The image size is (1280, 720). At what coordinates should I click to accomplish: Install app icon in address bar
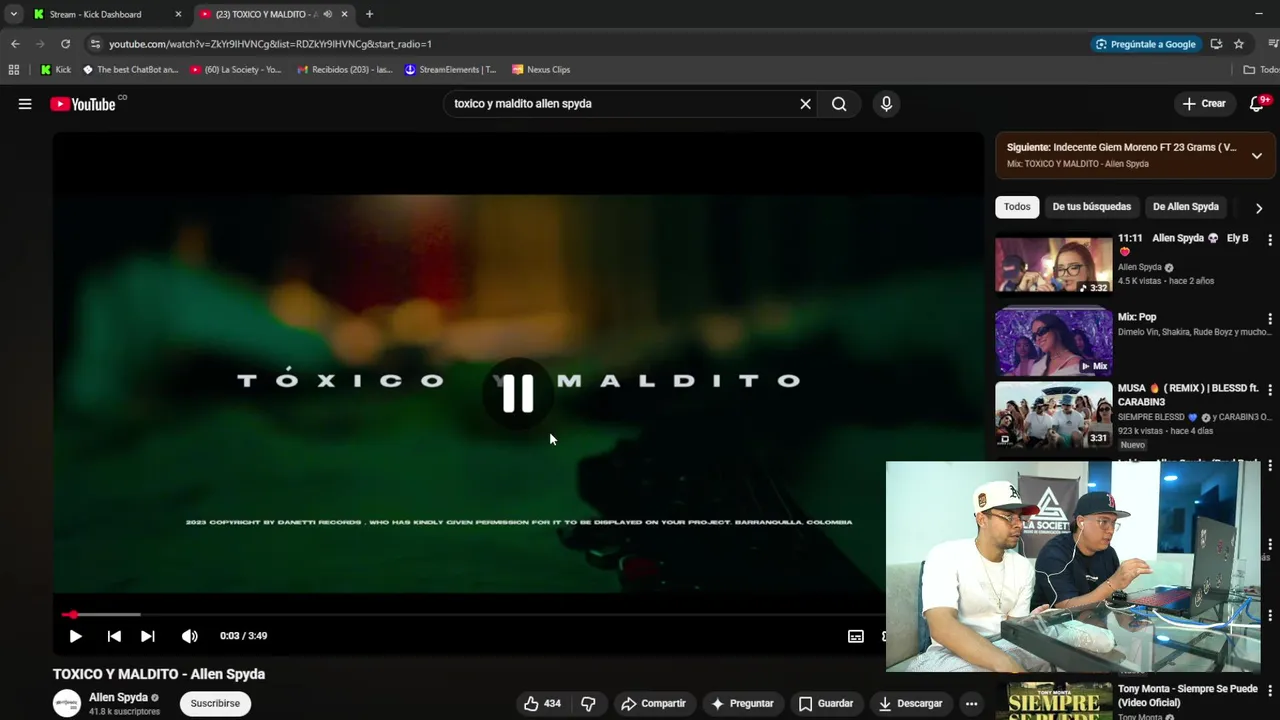[1216, 44]
